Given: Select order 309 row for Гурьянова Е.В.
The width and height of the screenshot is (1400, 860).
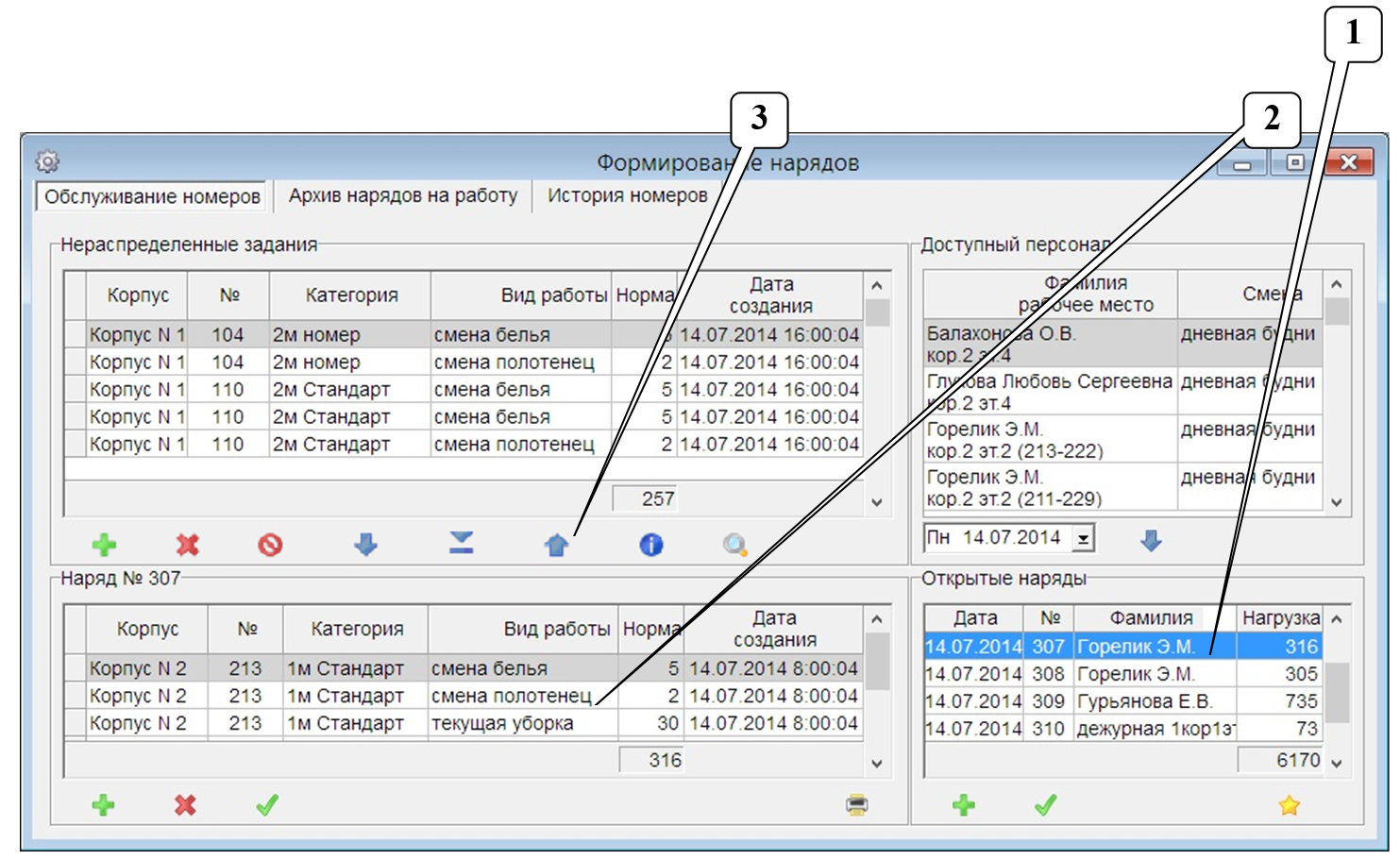Looking at the screenshot, I should [x=1123, y=701].
